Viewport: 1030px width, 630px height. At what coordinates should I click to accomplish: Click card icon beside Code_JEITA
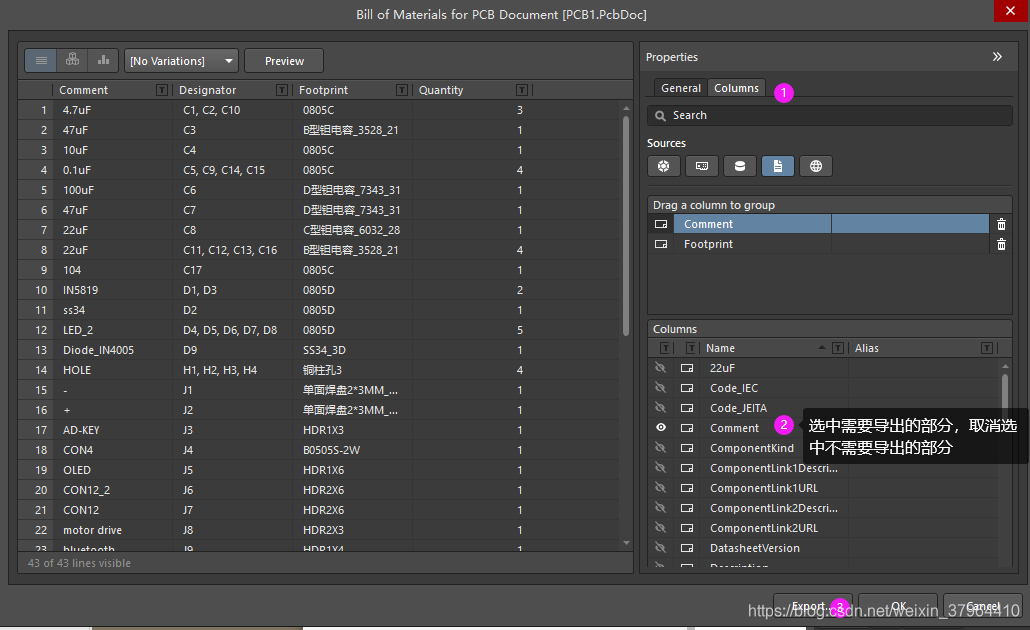(687, 408)
